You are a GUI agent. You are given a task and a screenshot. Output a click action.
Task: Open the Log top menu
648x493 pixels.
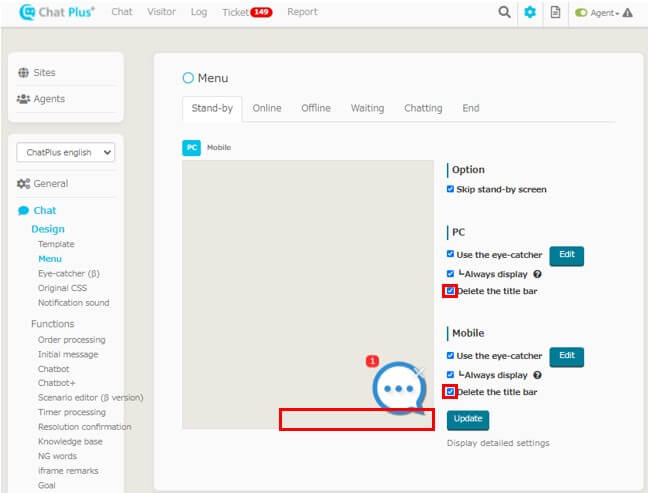199,12
